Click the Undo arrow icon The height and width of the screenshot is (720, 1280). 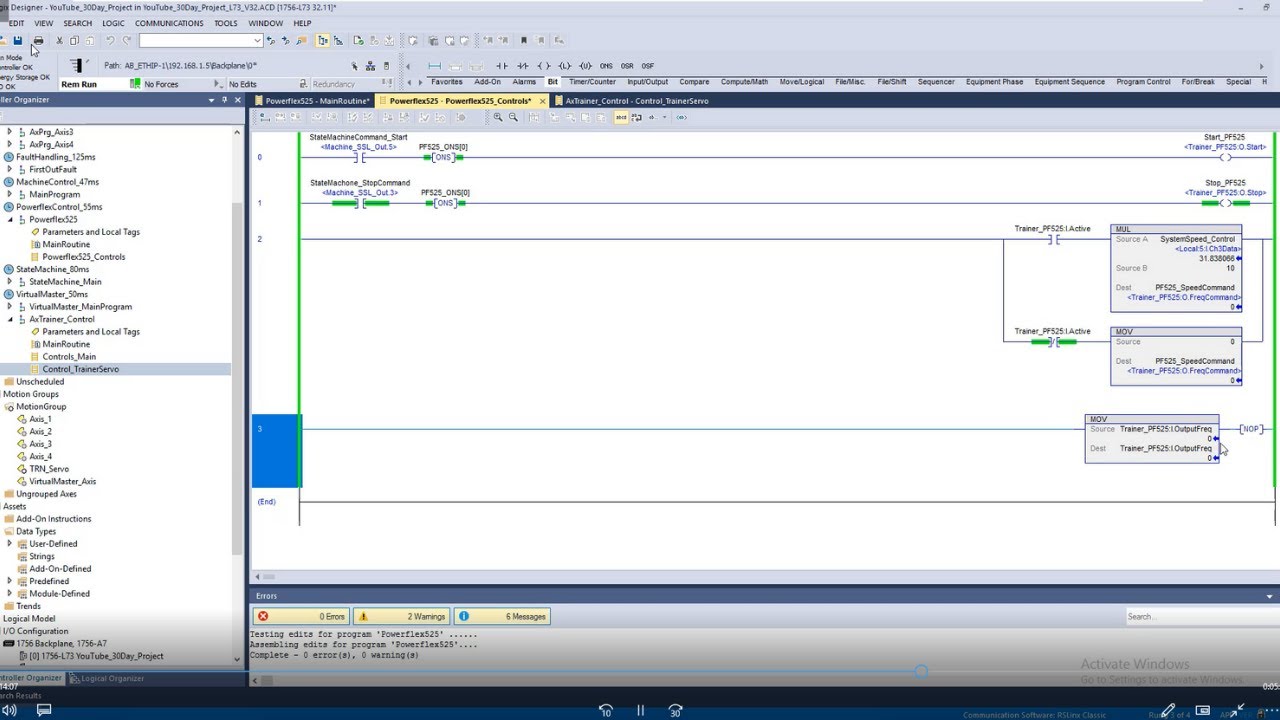[x=110, y=40]
